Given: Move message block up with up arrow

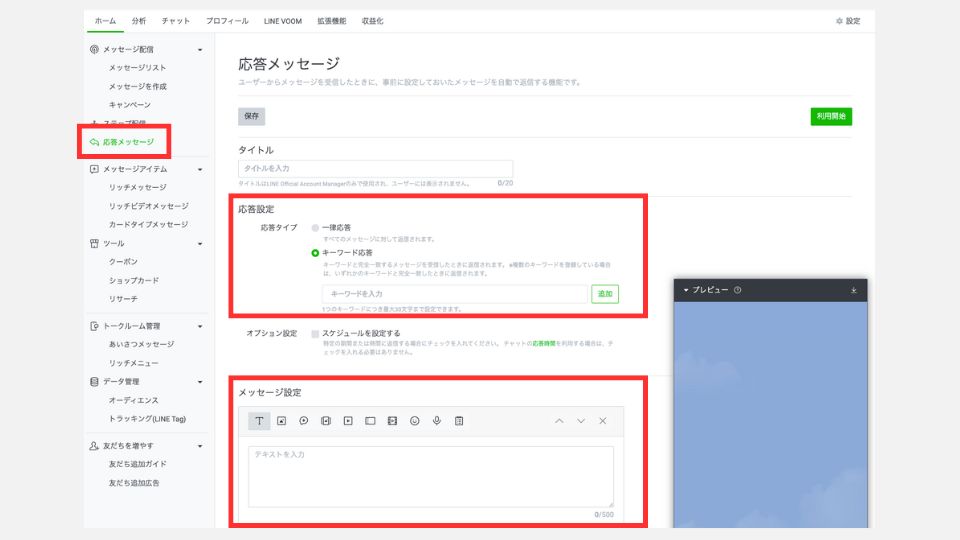Looking at the screenshot, I should pyautogui.click(x=559, y=421).
